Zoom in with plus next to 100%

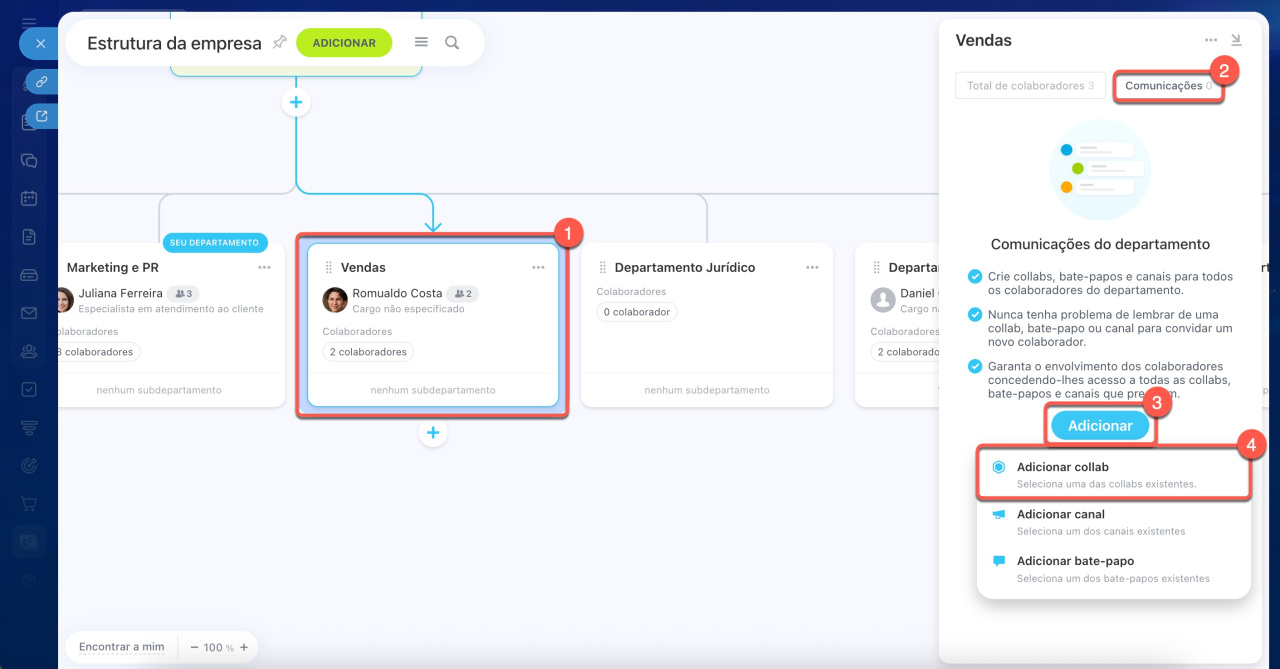click(244, 647)
